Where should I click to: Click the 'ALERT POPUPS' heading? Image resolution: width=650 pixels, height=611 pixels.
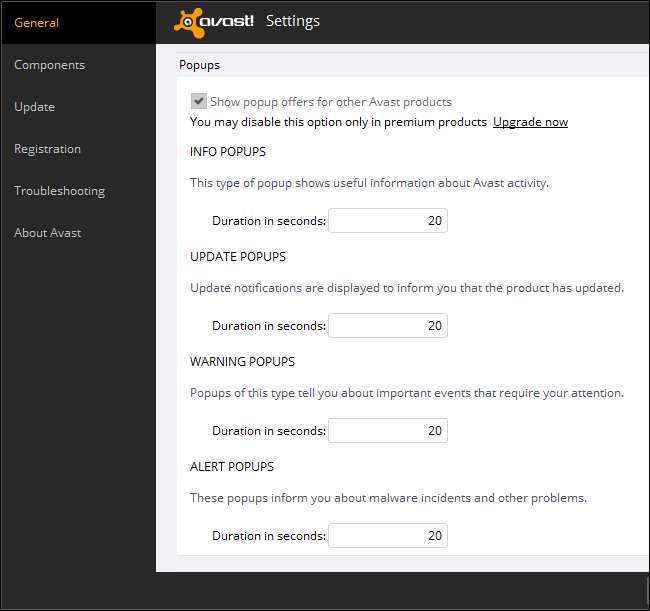coord(232,467)
